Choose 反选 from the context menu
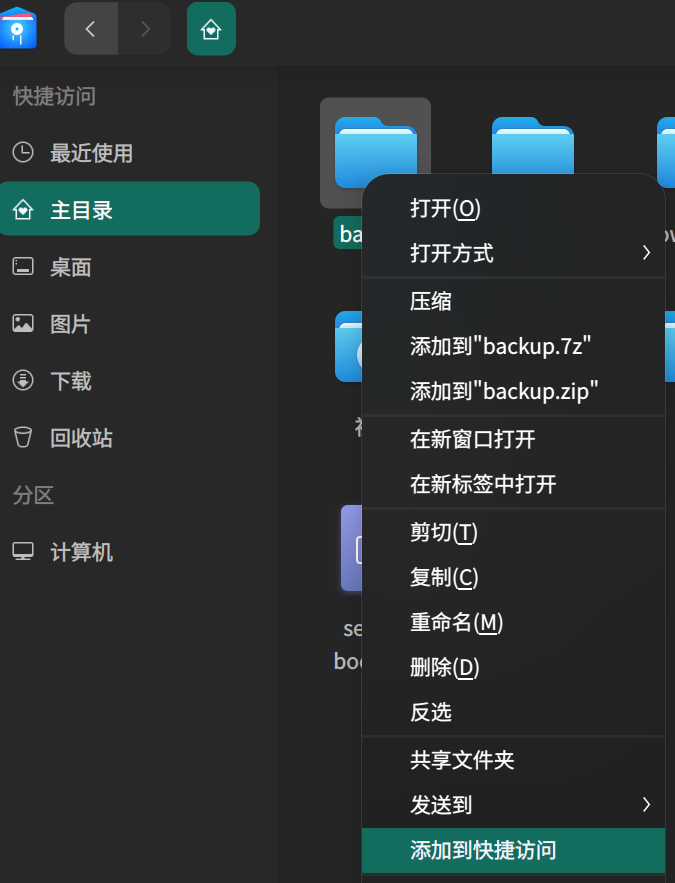The width and height of the screenshot is (675, 883). pyautogui.click(x=513, y=712)
